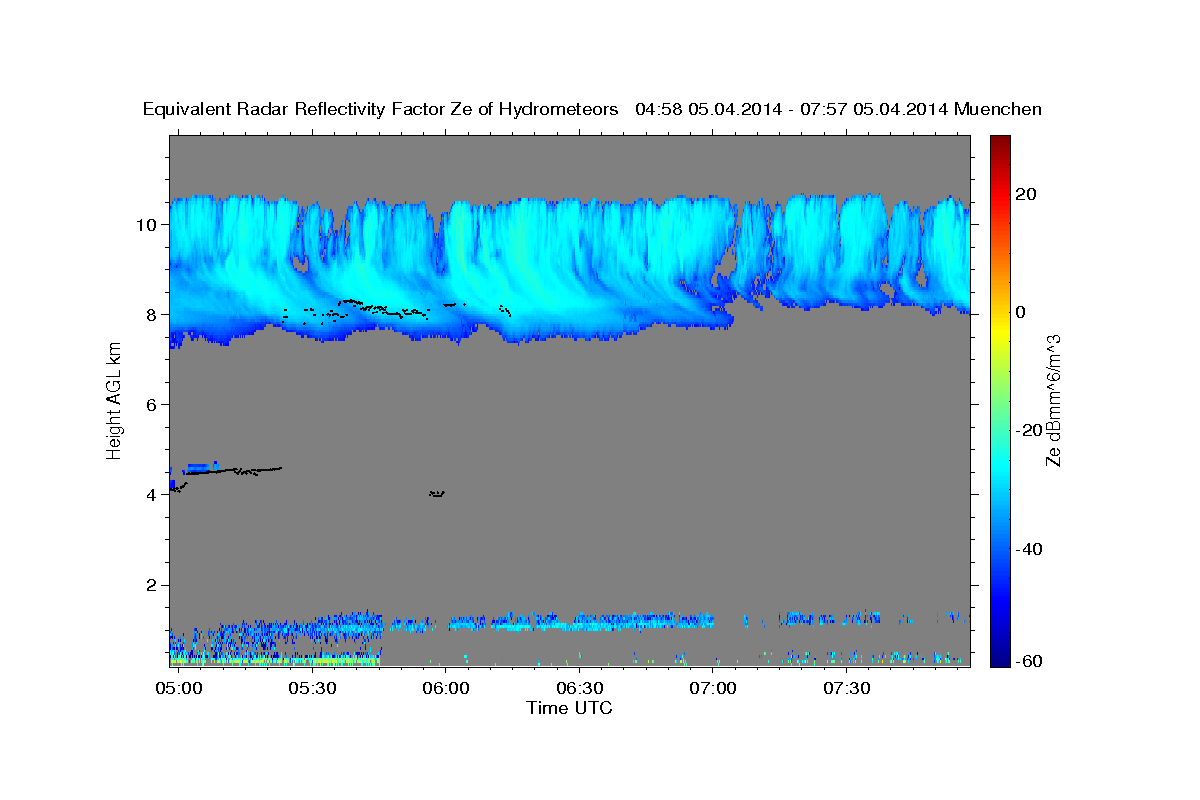Click the height tick label 2
1200x800 pixels.
[x=153, y=585]
